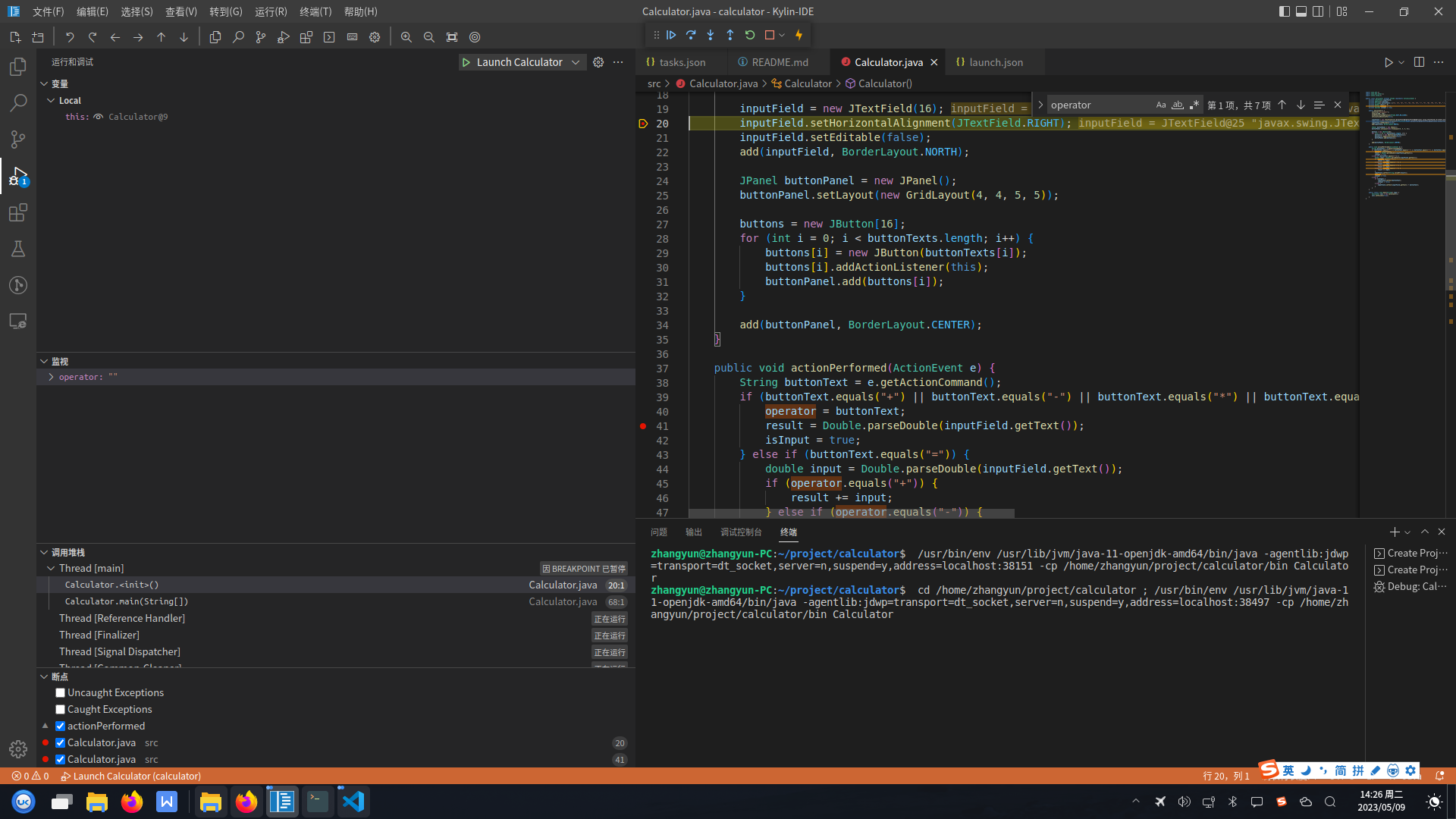1456x819 pixels.
Task: Expand the Thread [main] call stack entry
Action: (51, 568)
